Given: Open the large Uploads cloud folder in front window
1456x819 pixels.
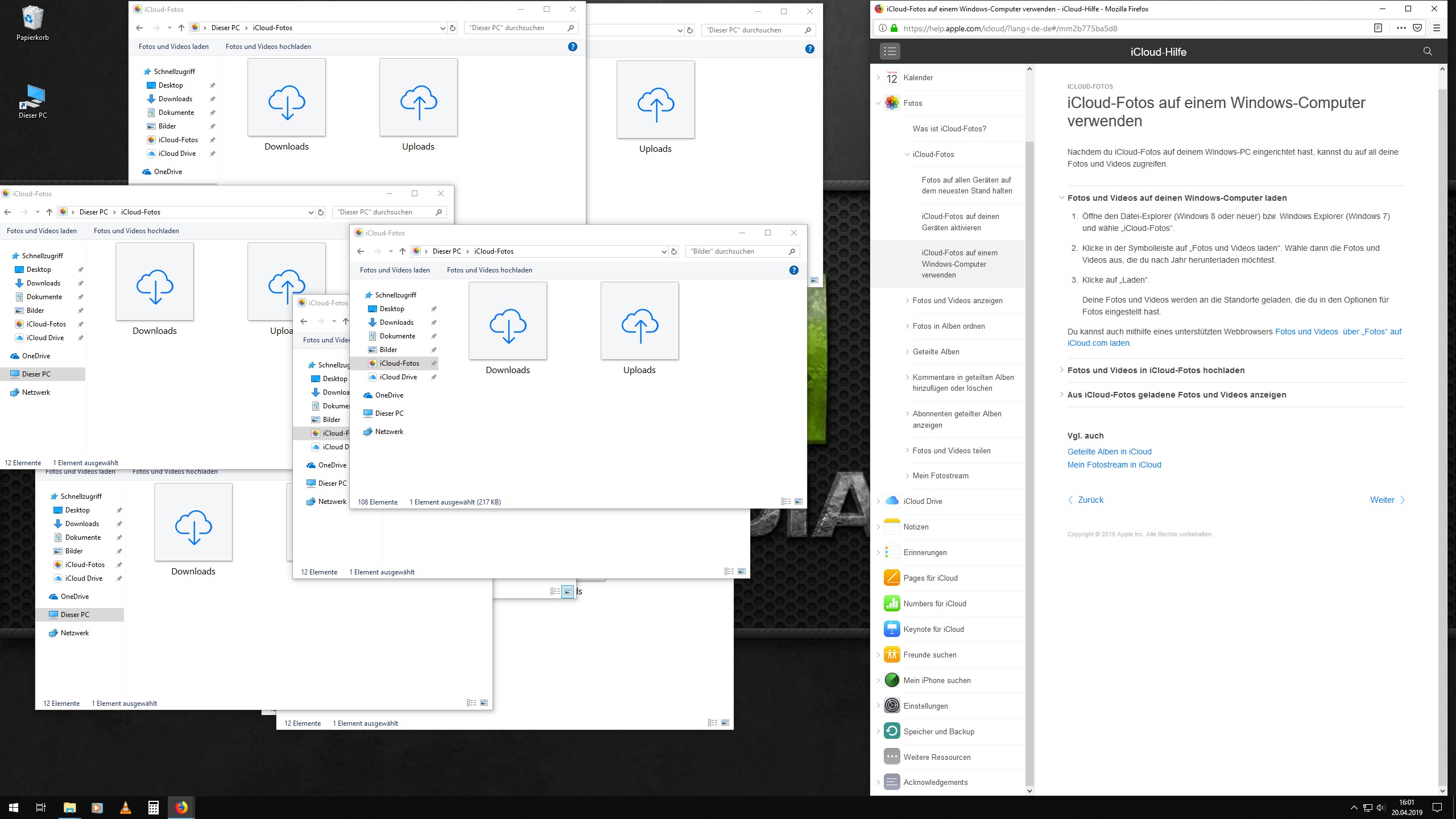Looking at the screenshot, I should 639,322.
